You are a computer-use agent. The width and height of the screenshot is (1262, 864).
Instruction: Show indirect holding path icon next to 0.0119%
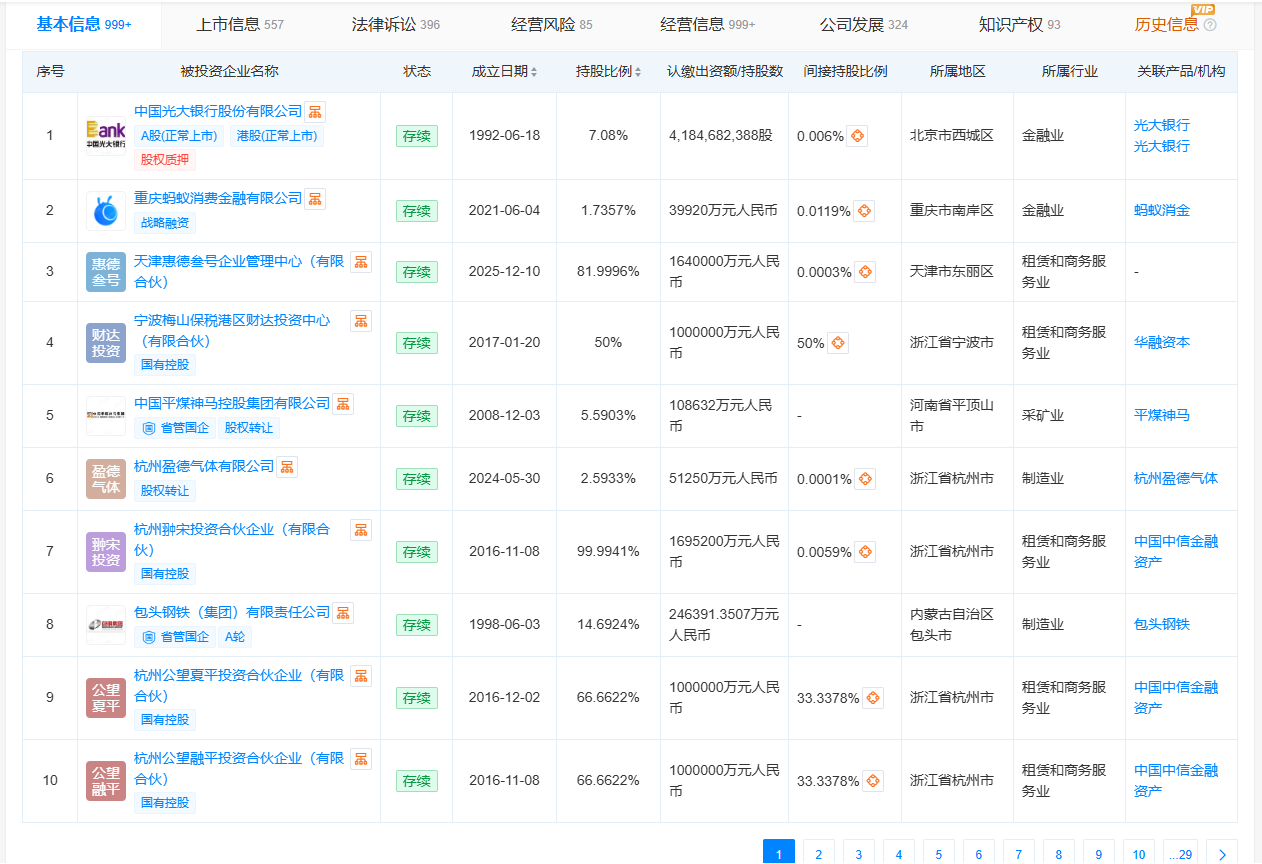pyautogui.click(x=864, y=211)
